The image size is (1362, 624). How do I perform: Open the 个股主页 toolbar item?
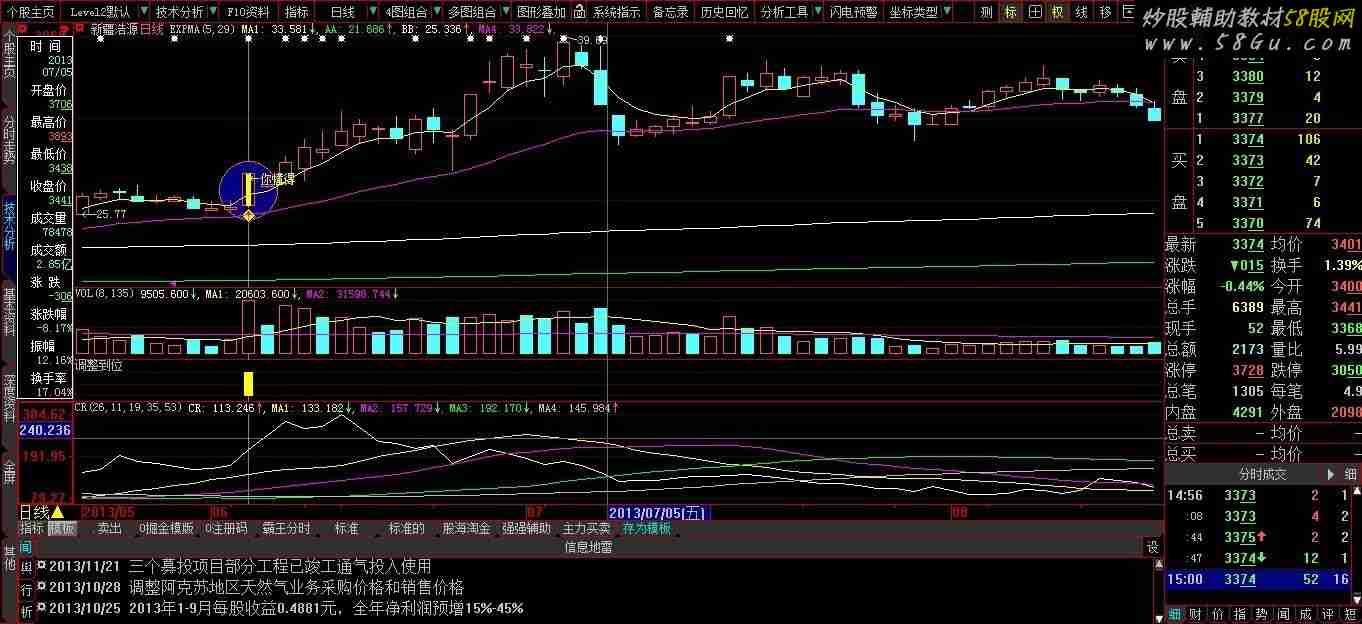coord(29,12)
